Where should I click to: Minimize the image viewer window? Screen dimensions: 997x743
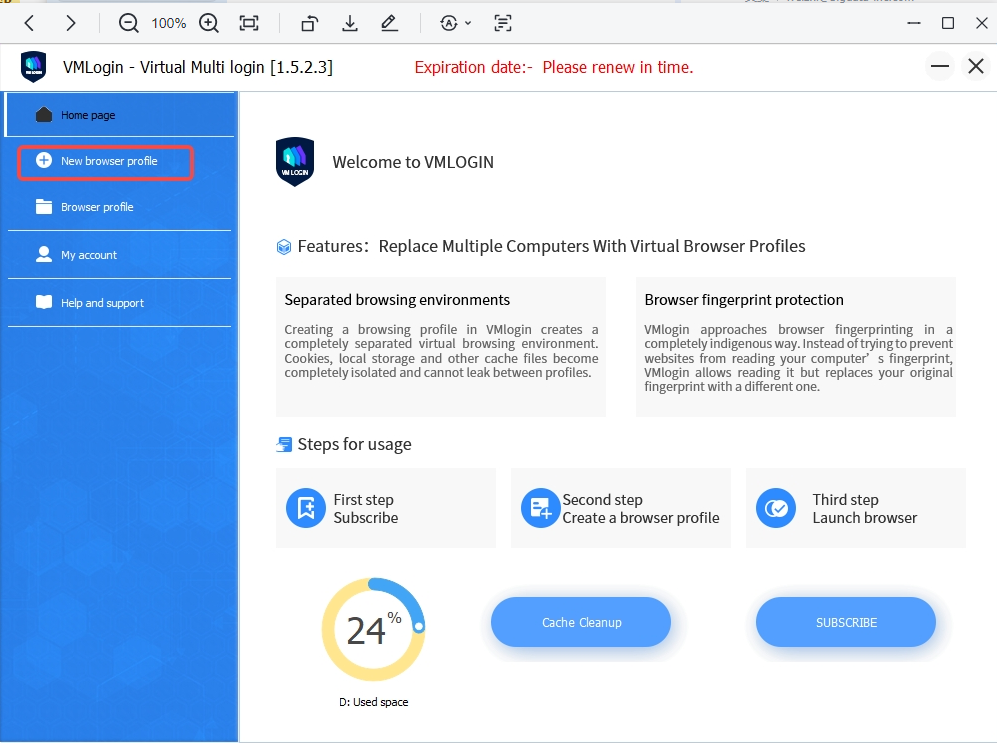[x=914, y=24]
